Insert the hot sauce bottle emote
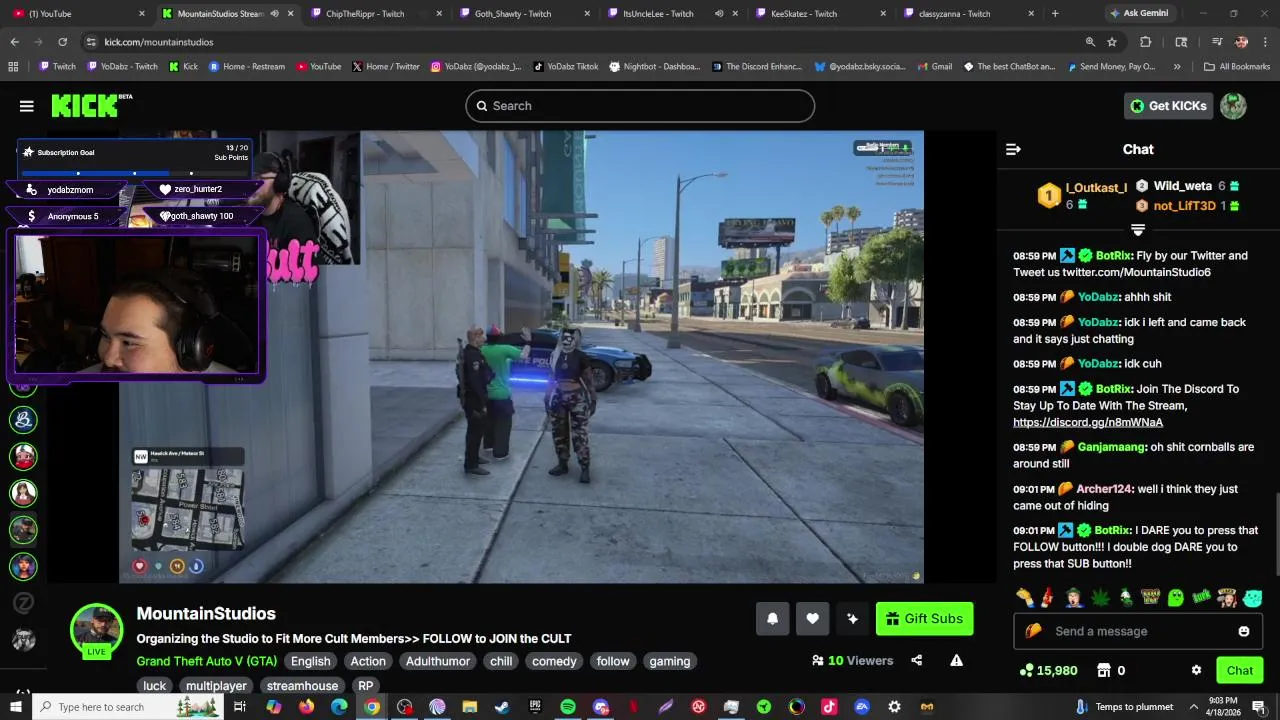1280x720 pixels. [x=1047, y=598]
